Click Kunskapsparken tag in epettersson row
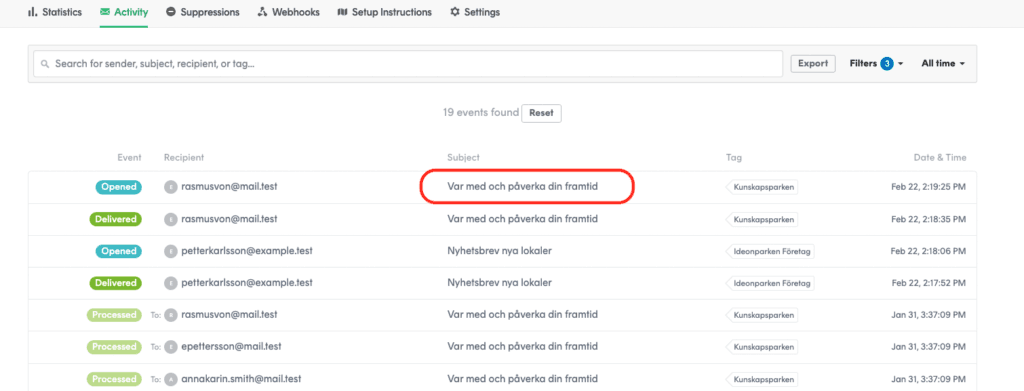1024x391 pixels. (x=762, y=347)
